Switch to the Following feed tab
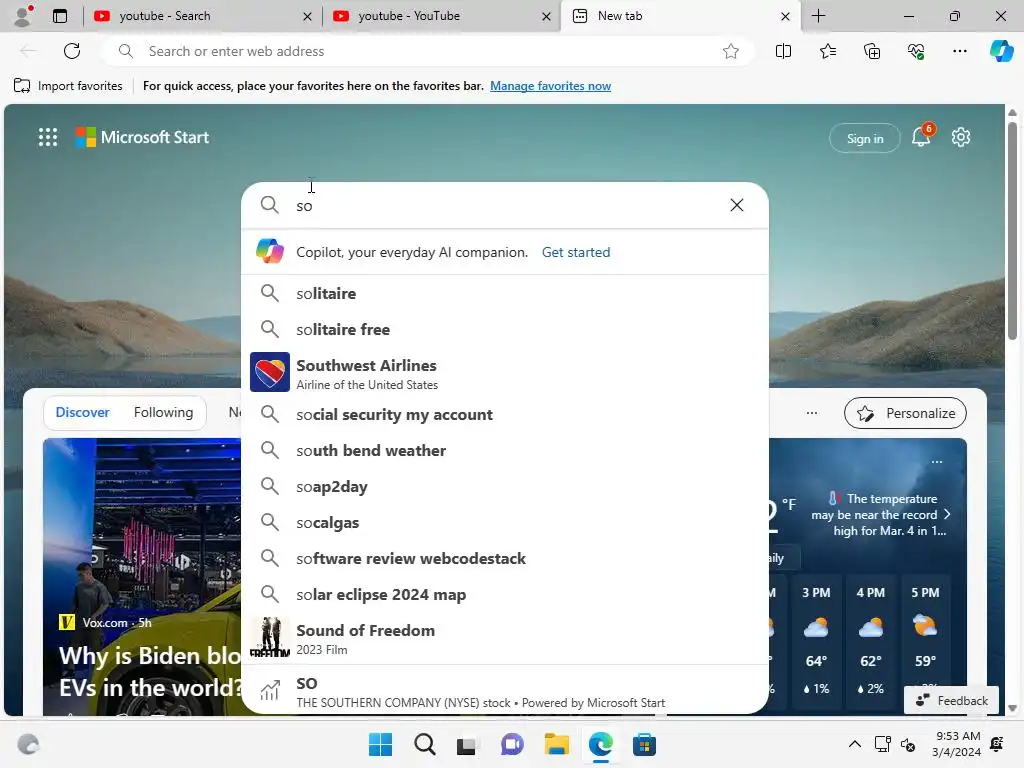Image resolution: width=1024 pixels, height=768 pixels. 163,412
